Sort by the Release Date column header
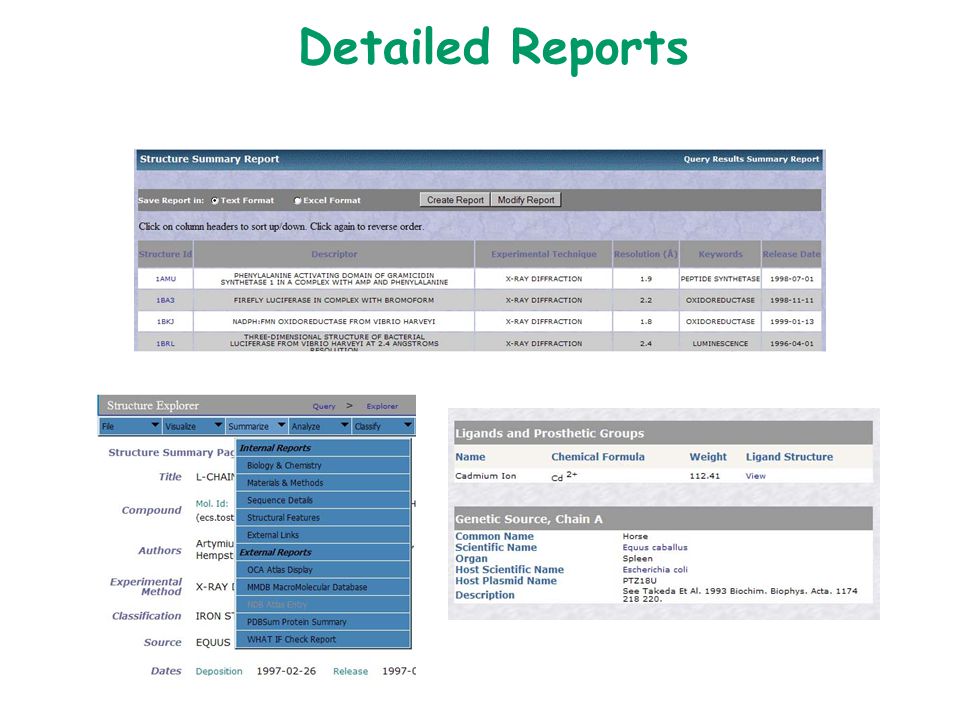Image resolution: width=960 pixels, height=720 pixels. tap(791, 254)
